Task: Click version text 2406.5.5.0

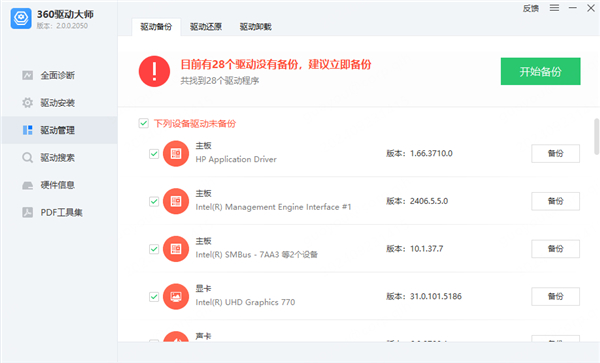Action: click(429, 201)
